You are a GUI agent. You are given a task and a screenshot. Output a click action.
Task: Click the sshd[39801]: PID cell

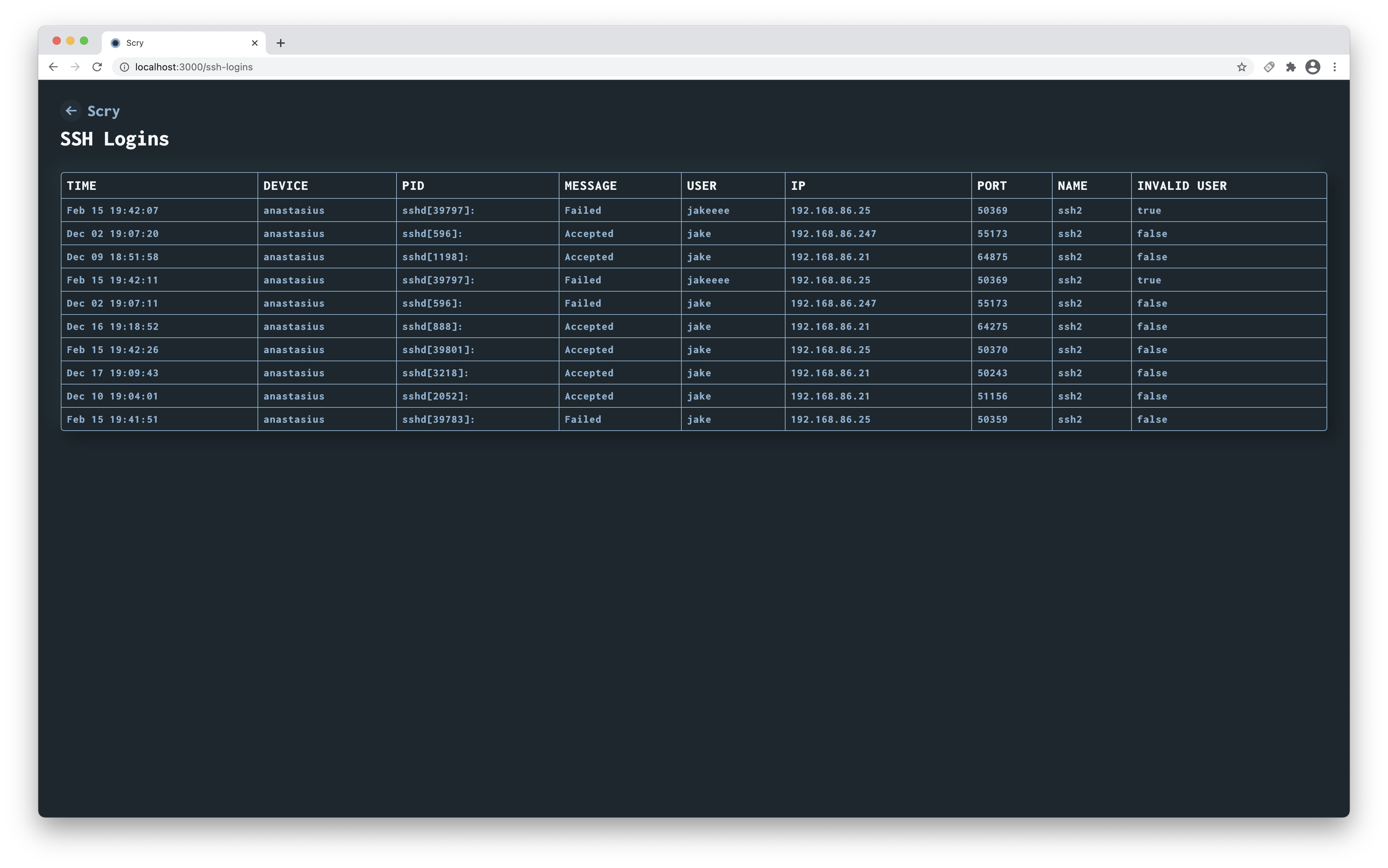[438, 350]
